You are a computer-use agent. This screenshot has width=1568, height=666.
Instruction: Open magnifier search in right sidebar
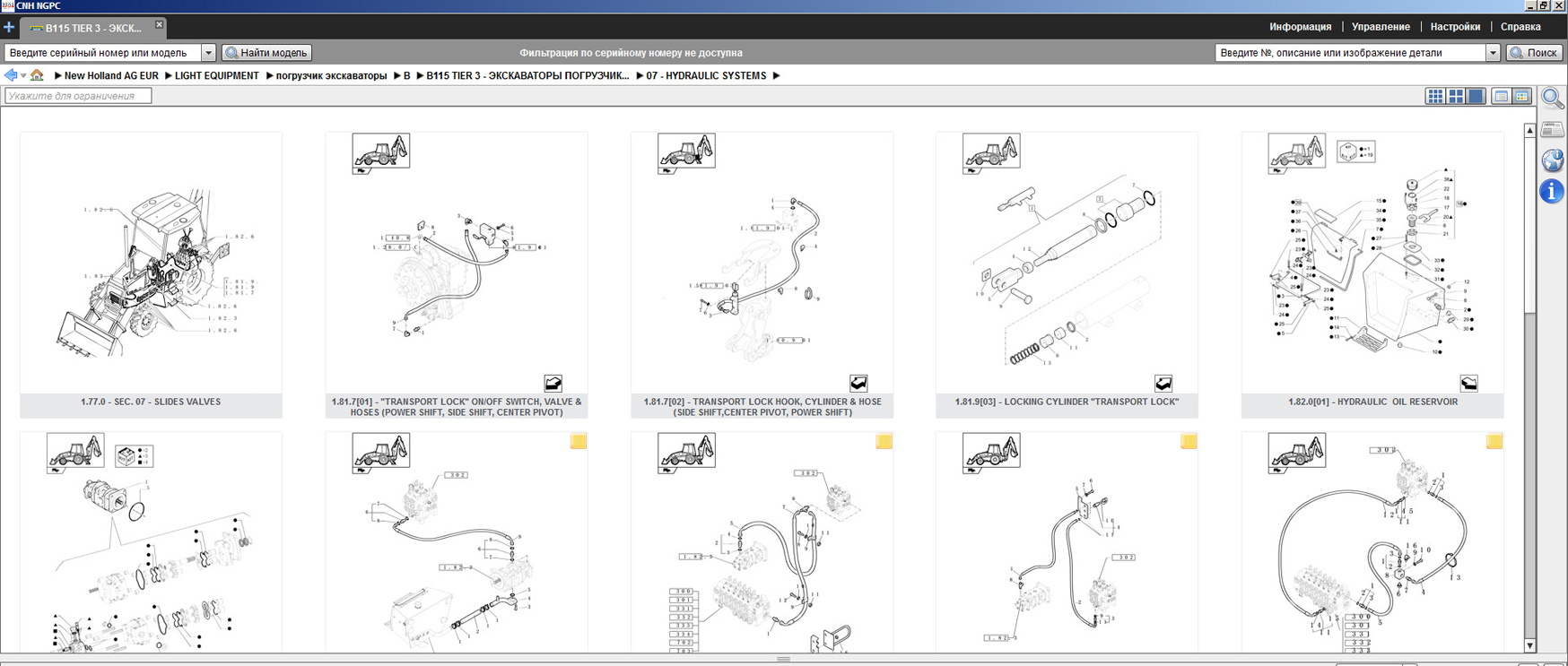pos(1552,99)
